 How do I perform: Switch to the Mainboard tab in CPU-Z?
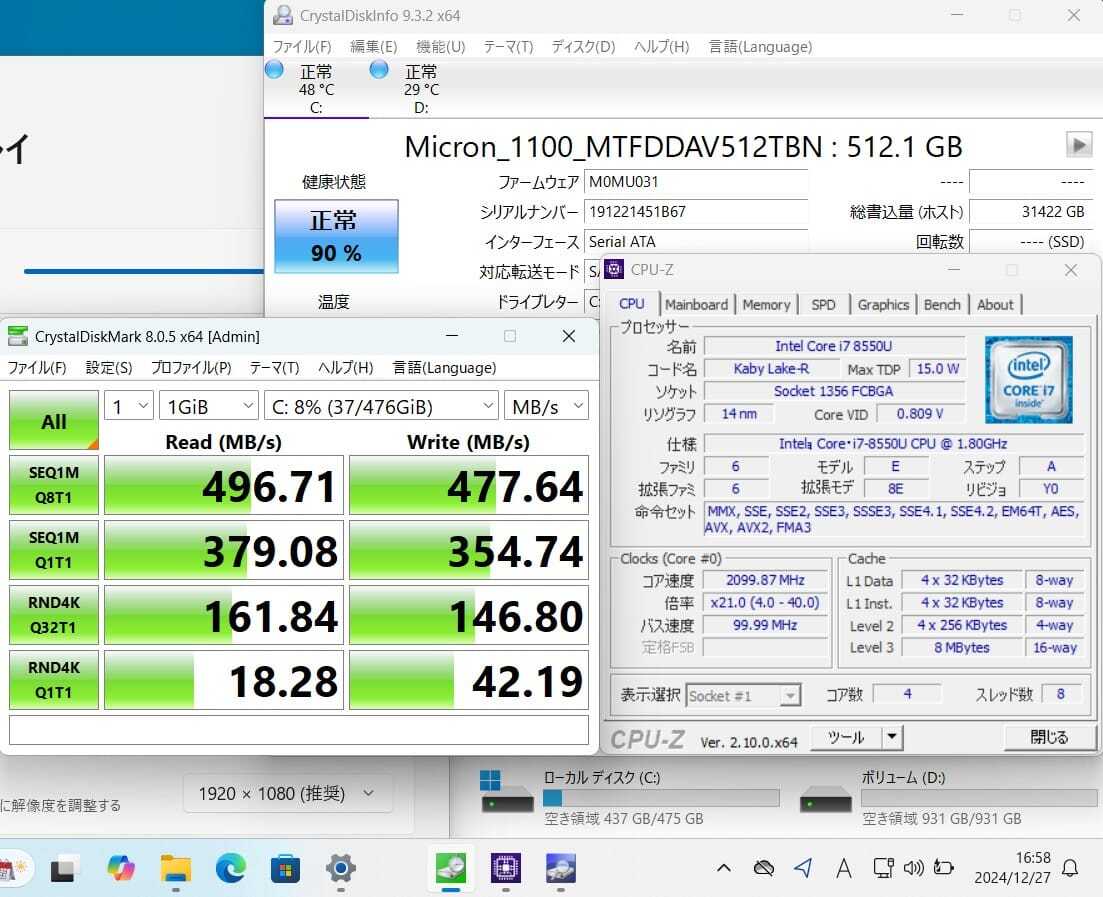tap(696, 305)
